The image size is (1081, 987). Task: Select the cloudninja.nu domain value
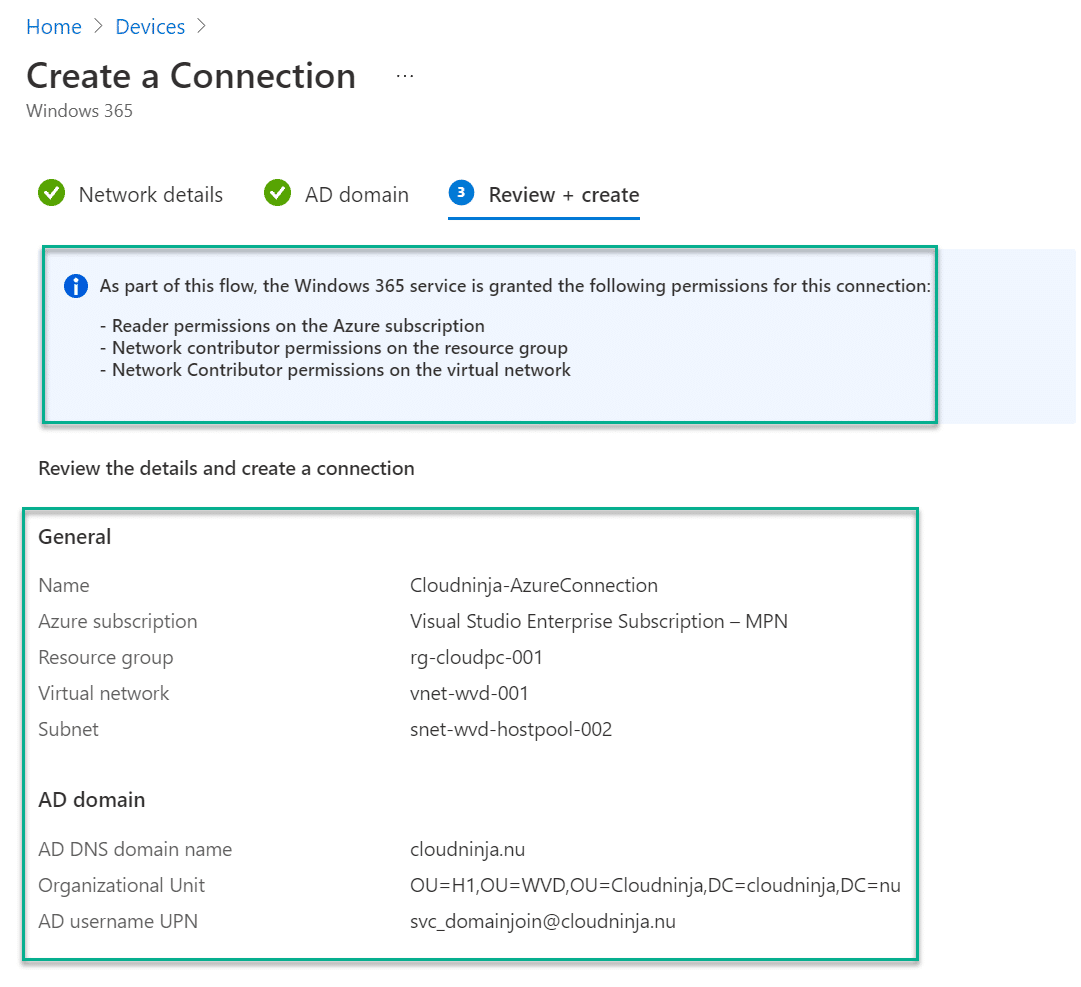click(x=467, y=849)
